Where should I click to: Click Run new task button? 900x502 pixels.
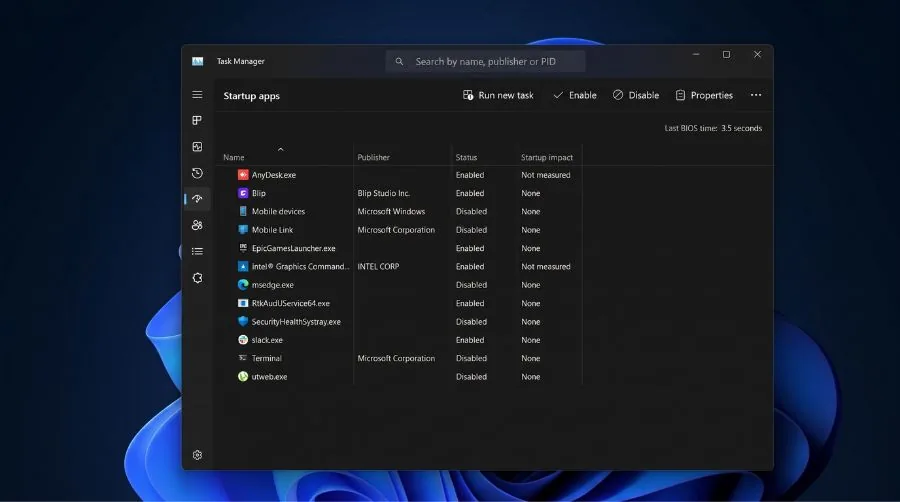coord(498,95)
